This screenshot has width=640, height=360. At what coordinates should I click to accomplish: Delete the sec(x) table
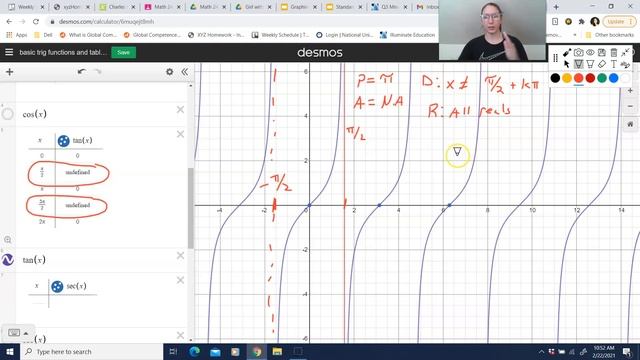(x=180, y=280)
